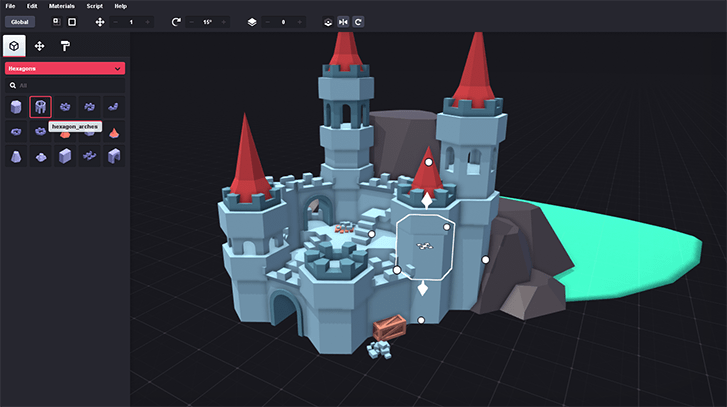Select the hexagon_arches block thumbnail
This screenshot has height=407, width=727.
click(x=40, y=106)
